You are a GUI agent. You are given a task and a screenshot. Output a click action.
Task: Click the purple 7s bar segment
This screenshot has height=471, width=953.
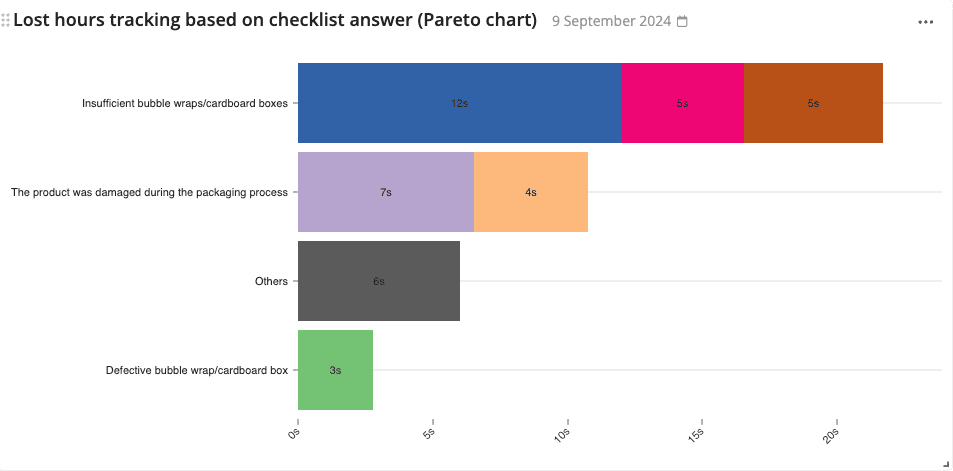point(385,192)
